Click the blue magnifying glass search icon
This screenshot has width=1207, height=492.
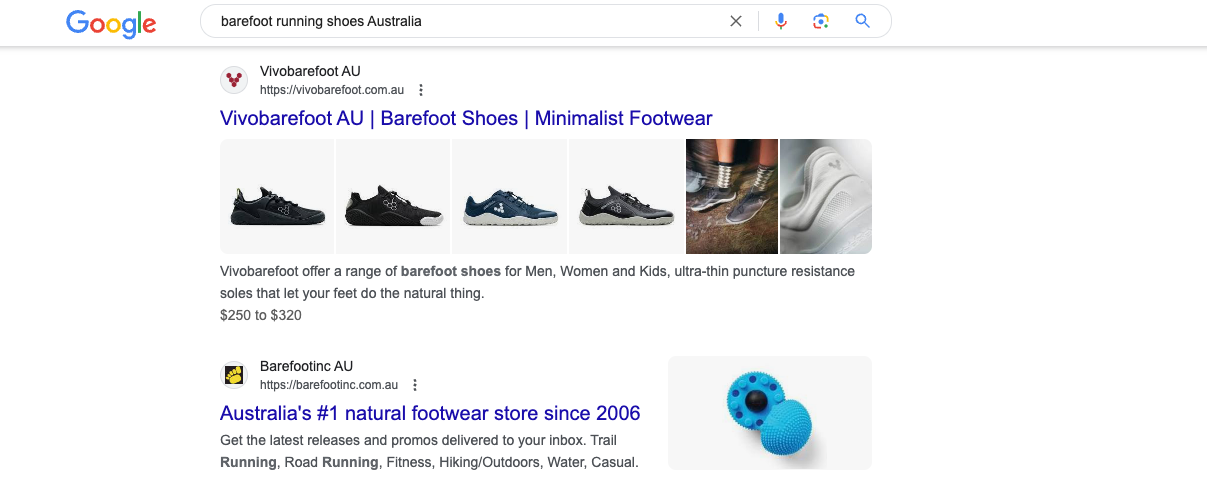tap(862, 21)
